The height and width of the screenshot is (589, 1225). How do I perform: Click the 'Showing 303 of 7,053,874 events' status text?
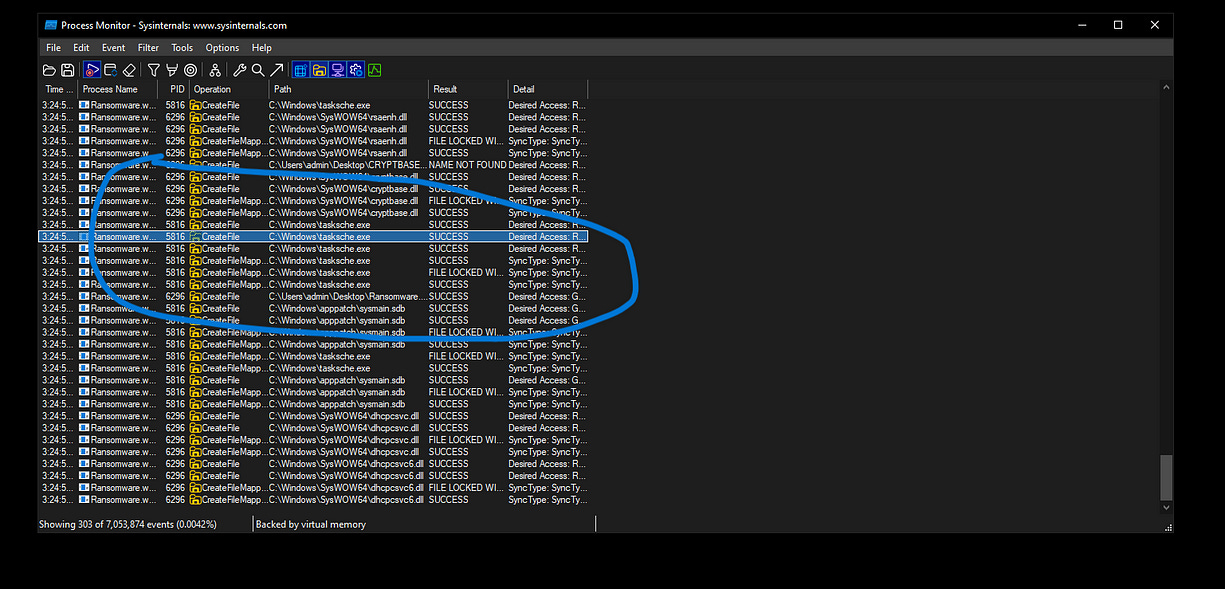click(x=128, y=524)
